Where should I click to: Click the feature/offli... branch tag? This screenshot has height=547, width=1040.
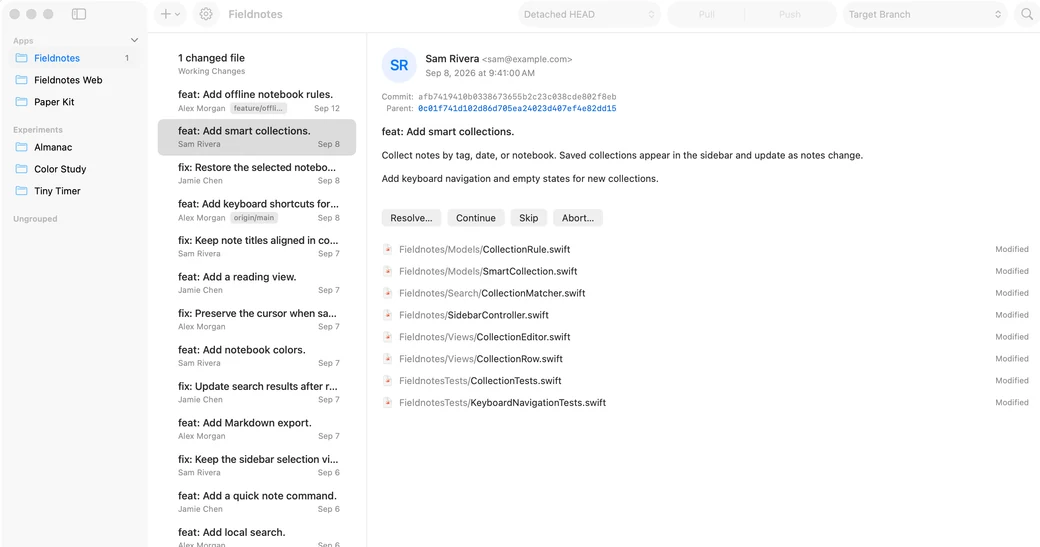coord(258,108)
